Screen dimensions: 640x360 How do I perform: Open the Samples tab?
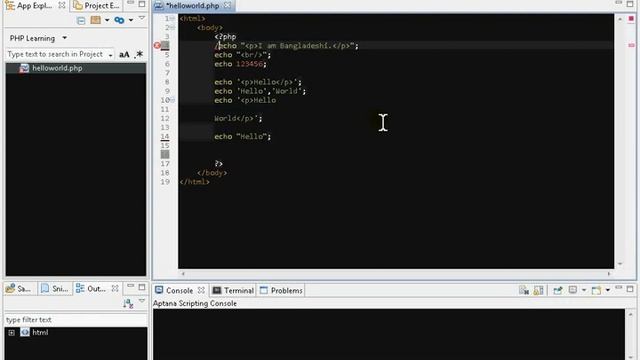(x=18, y=289)
